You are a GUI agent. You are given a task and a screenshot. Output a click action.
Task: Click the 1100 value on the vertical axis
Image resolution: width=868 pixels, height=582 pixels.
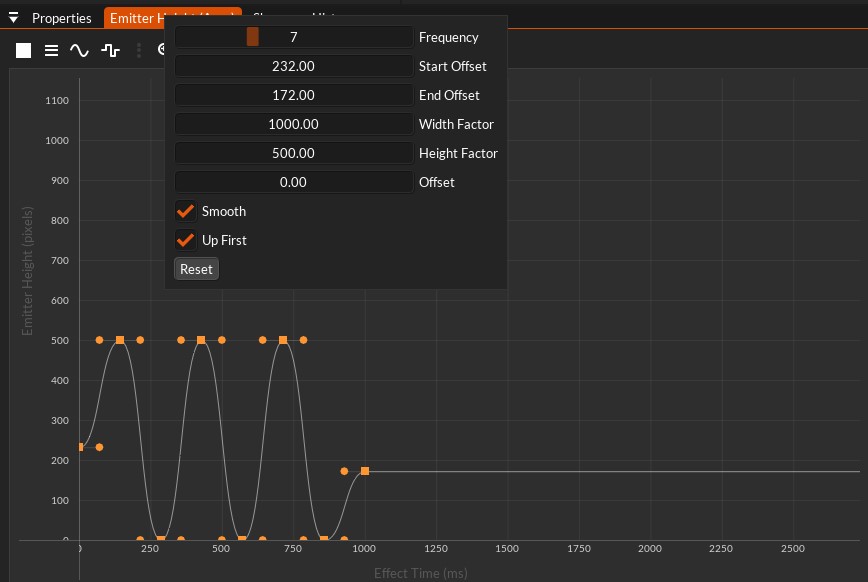point(57,100)
